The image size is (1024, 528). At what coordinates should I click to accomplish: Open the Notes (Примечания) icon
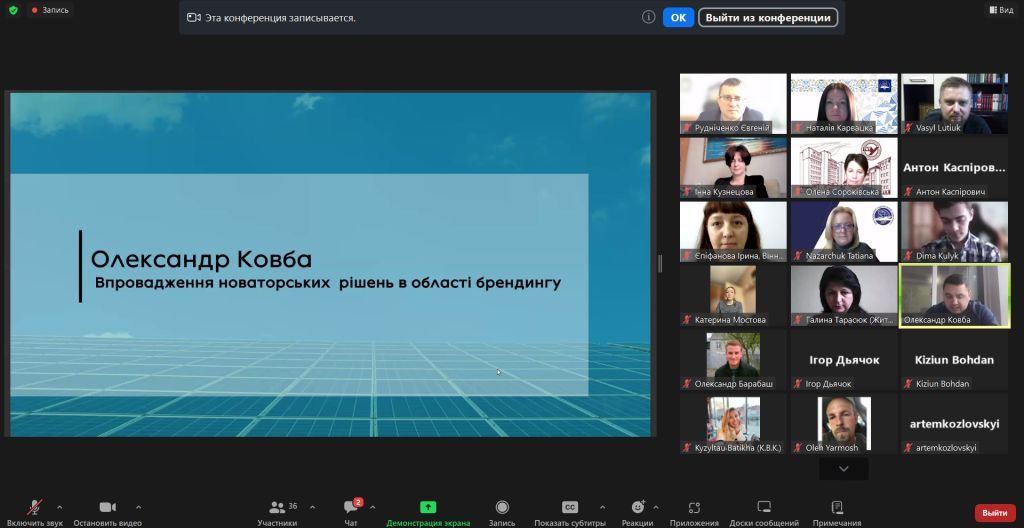[837, 507]
